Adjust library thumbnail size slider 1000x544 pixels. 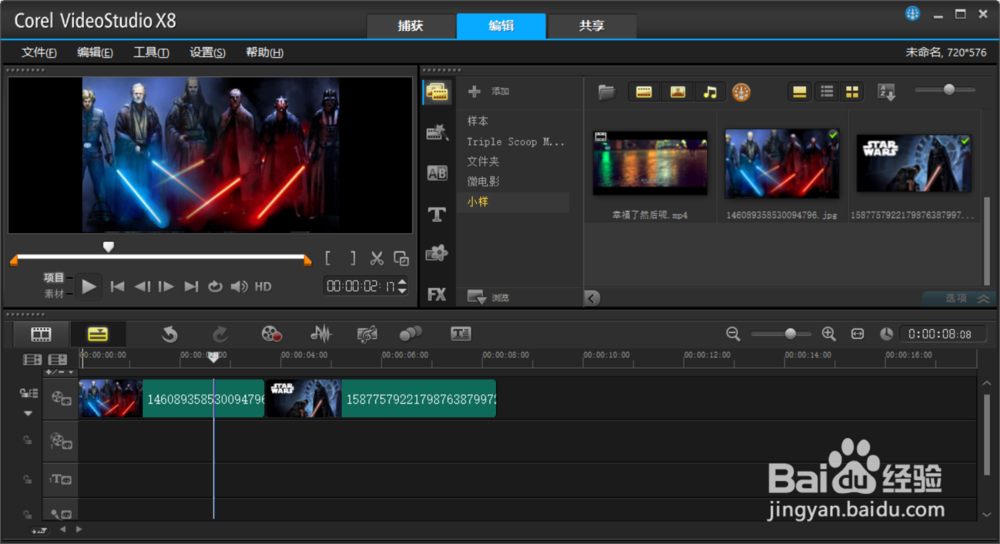point(949,90)
